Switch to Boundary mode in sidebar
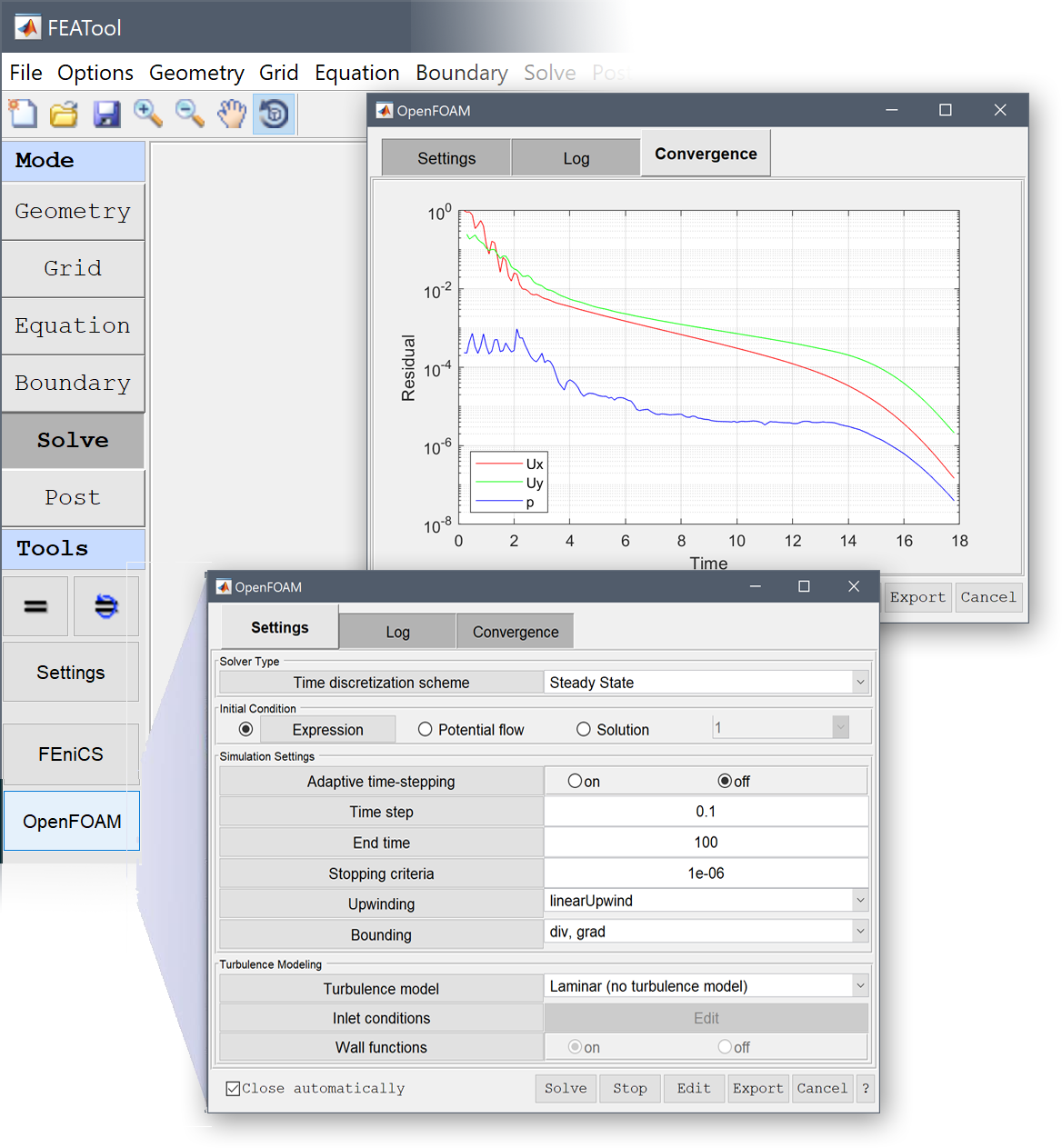The height and width of the screenshot is (1148, 1062). point(73,384)
